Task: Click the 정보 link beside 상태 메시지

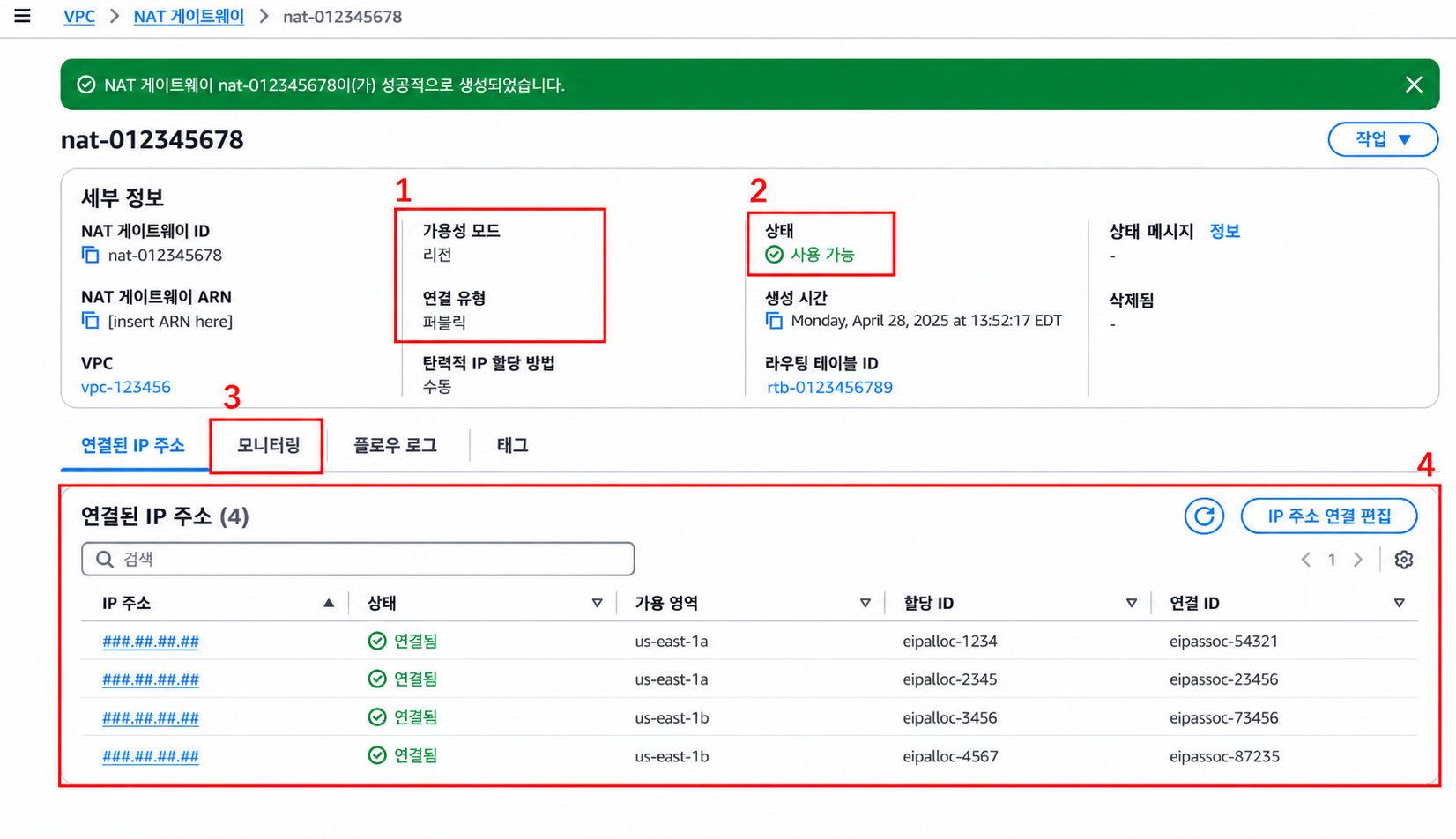Action: coord(1225,231)
